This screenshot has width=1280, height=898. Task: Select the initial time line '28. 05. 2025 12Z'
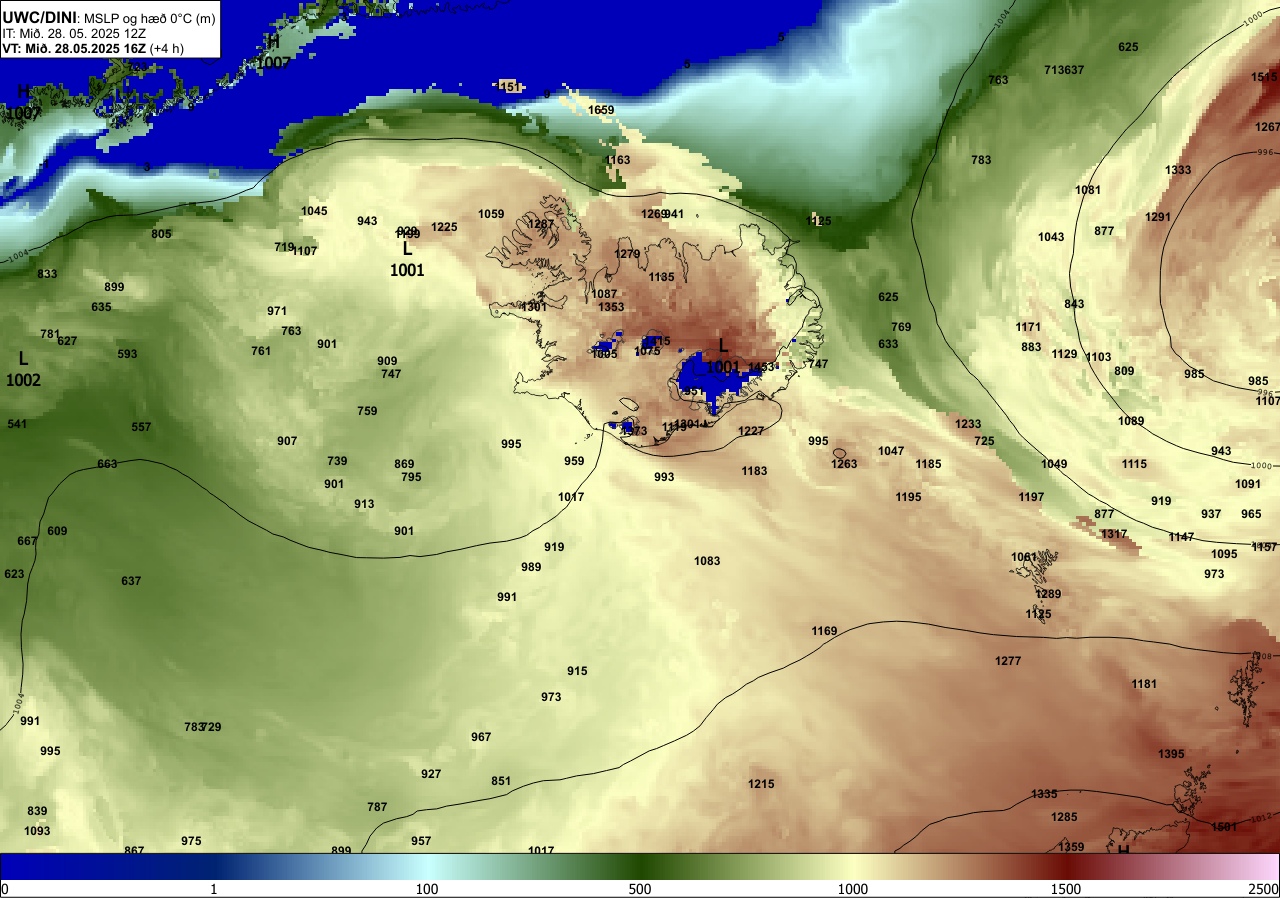[95, 33]
